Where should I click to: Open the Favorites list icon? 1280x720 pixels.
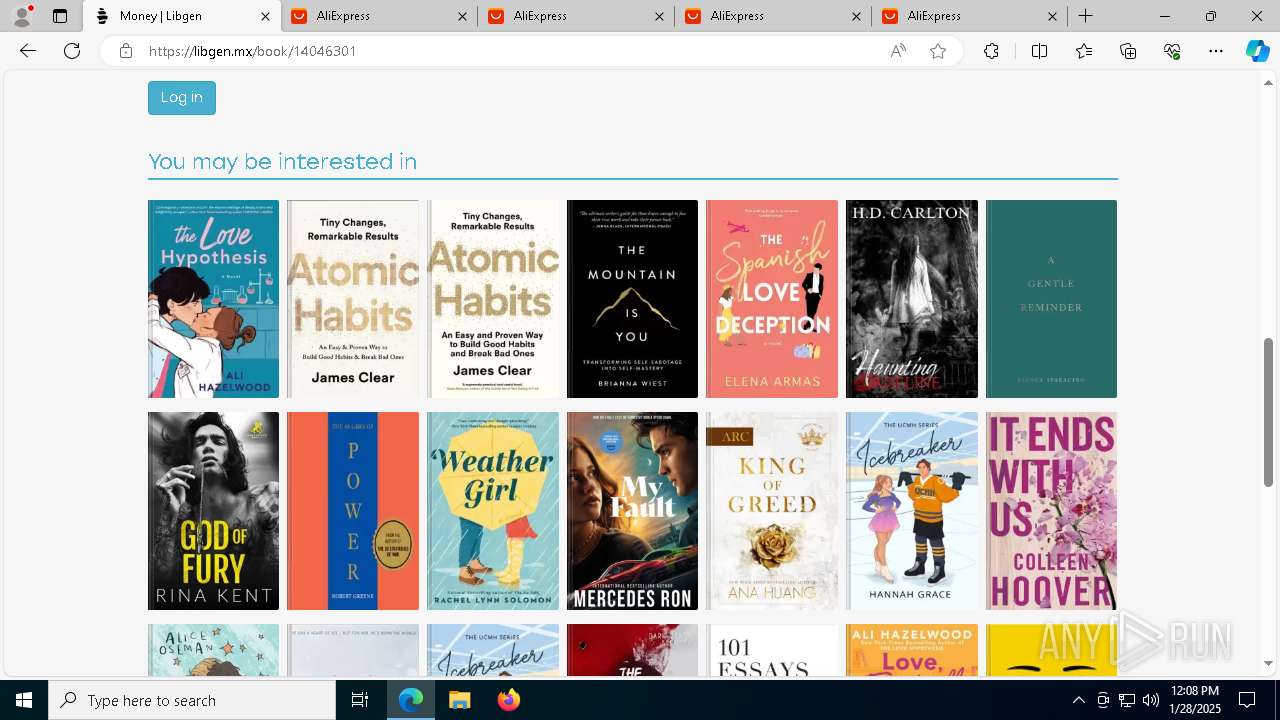coord(1084,51)
